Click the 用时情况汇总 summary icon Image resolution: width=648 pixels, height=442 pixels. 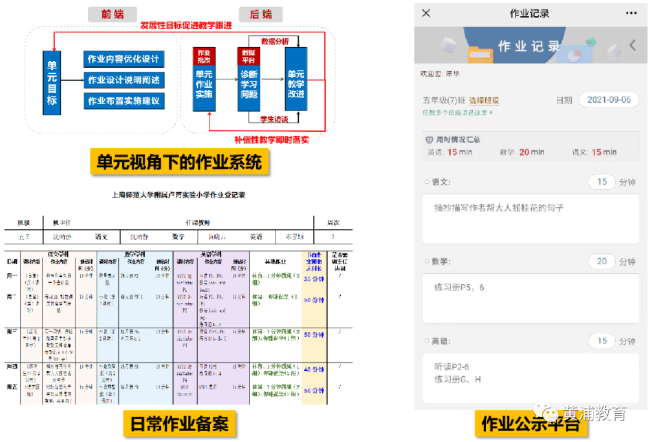point(429,140)
